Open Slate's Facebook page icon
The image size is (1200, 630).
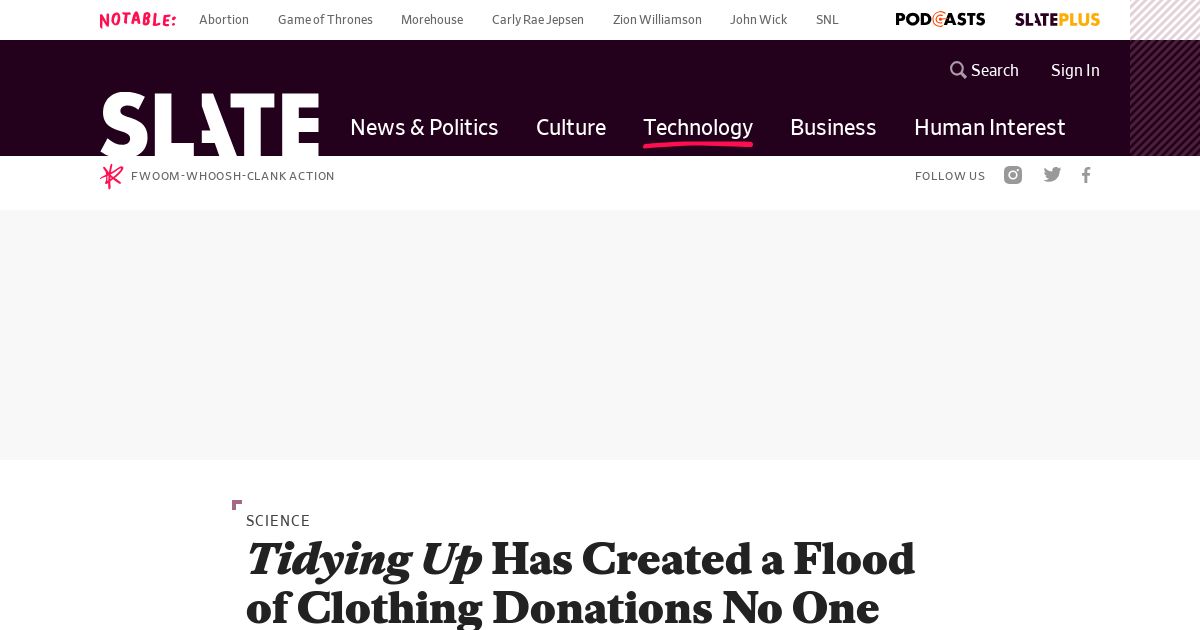[x=1086, y=175]
